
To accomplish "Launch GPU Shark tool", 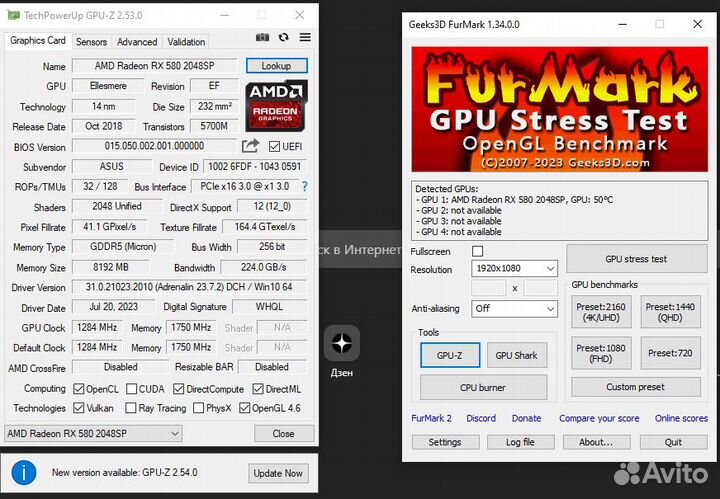I will [517, 355].
